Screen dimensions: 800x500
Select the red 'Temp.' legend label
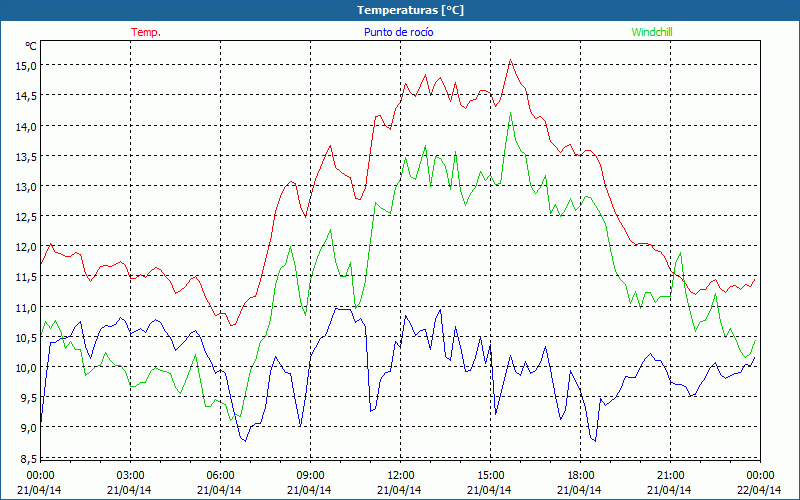(146, 32)
